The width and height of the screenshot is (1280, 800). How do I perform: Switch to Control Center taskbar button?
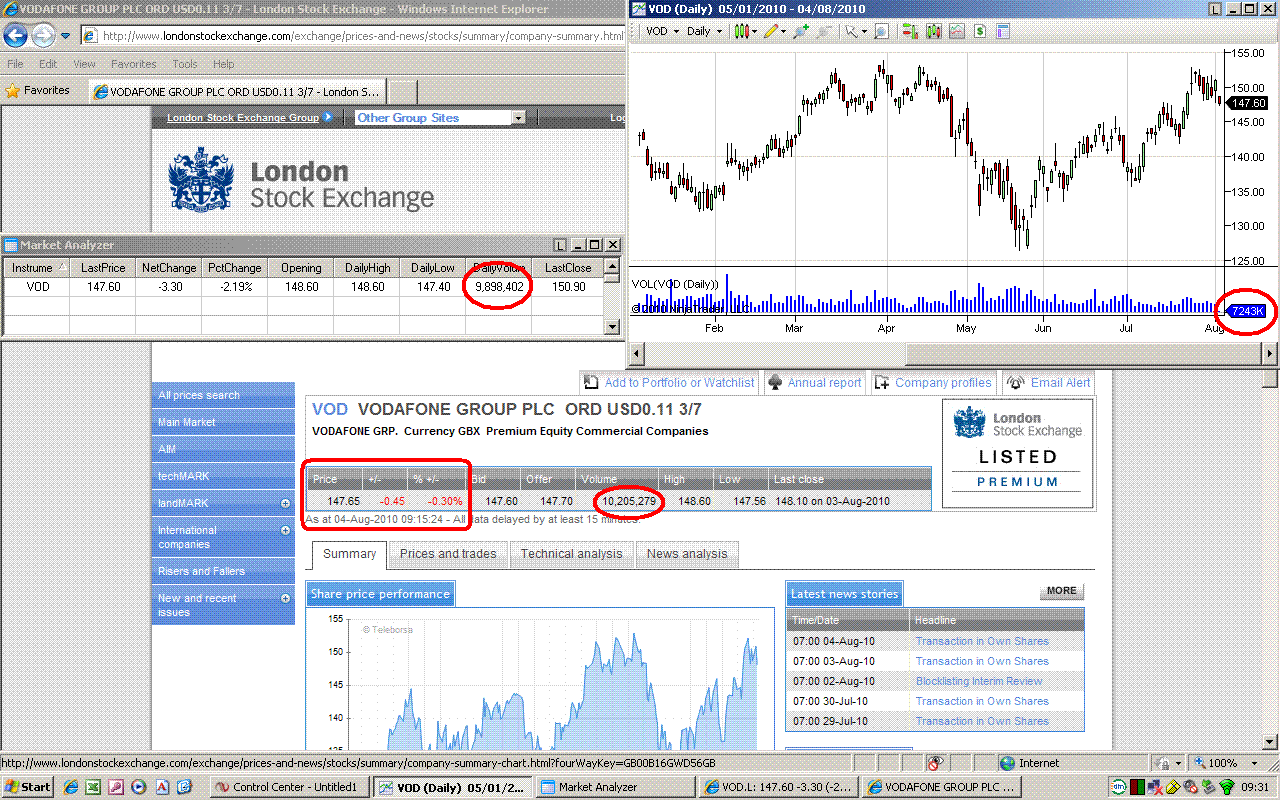[x=291, y=787]
